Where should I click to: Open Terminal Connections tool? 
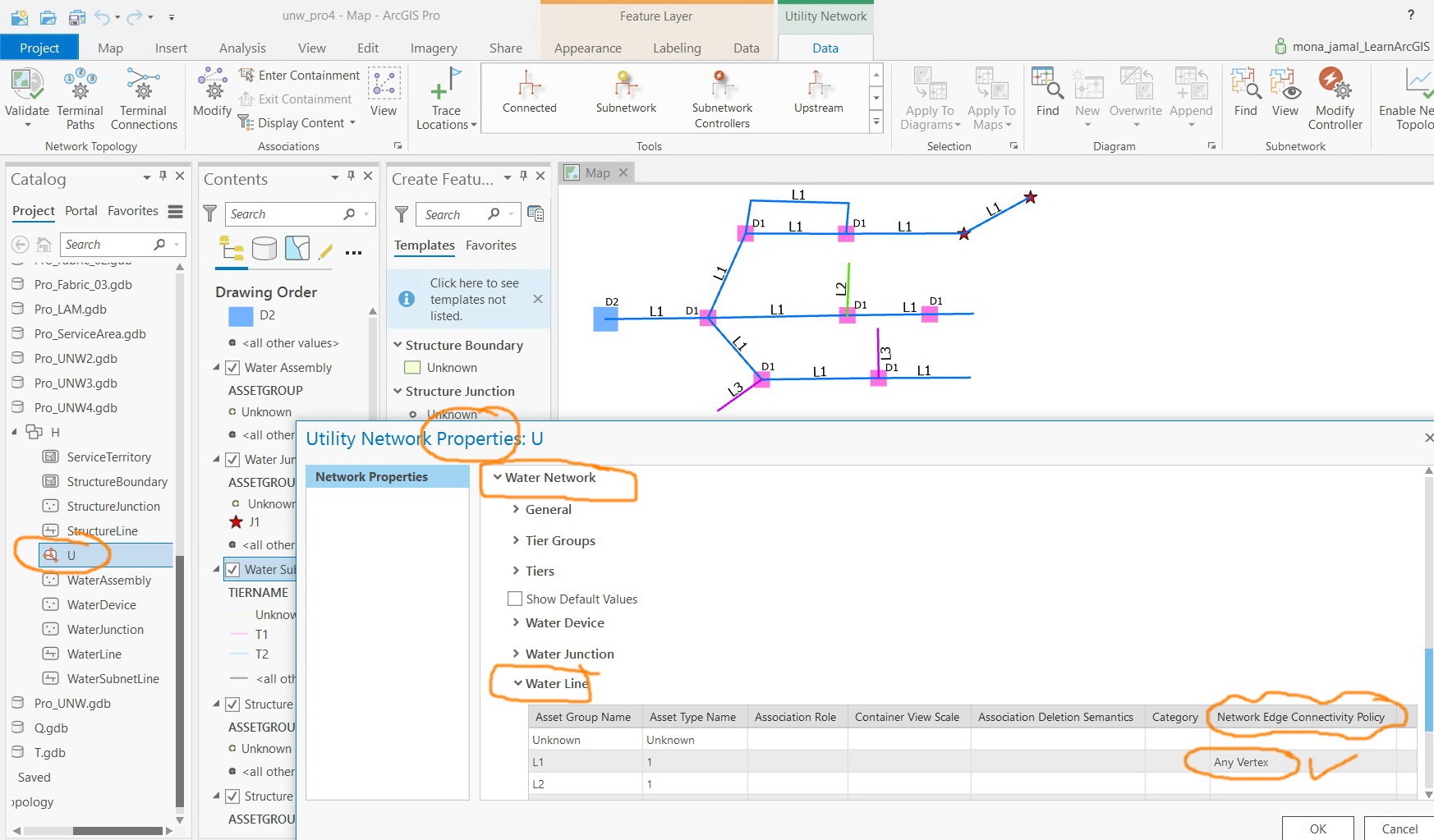pyautogui.click(x=144, y=99)
